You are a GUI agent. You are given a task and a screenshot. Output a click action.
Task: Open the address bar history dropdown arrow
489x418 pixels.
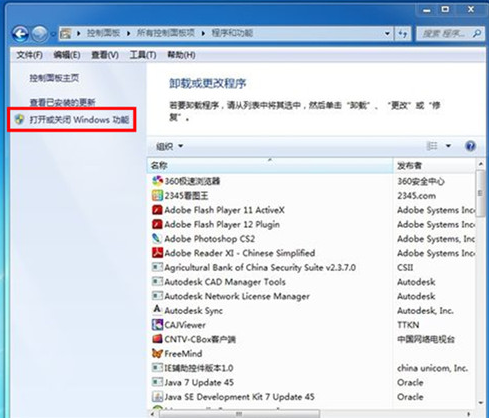coord(387,34)
